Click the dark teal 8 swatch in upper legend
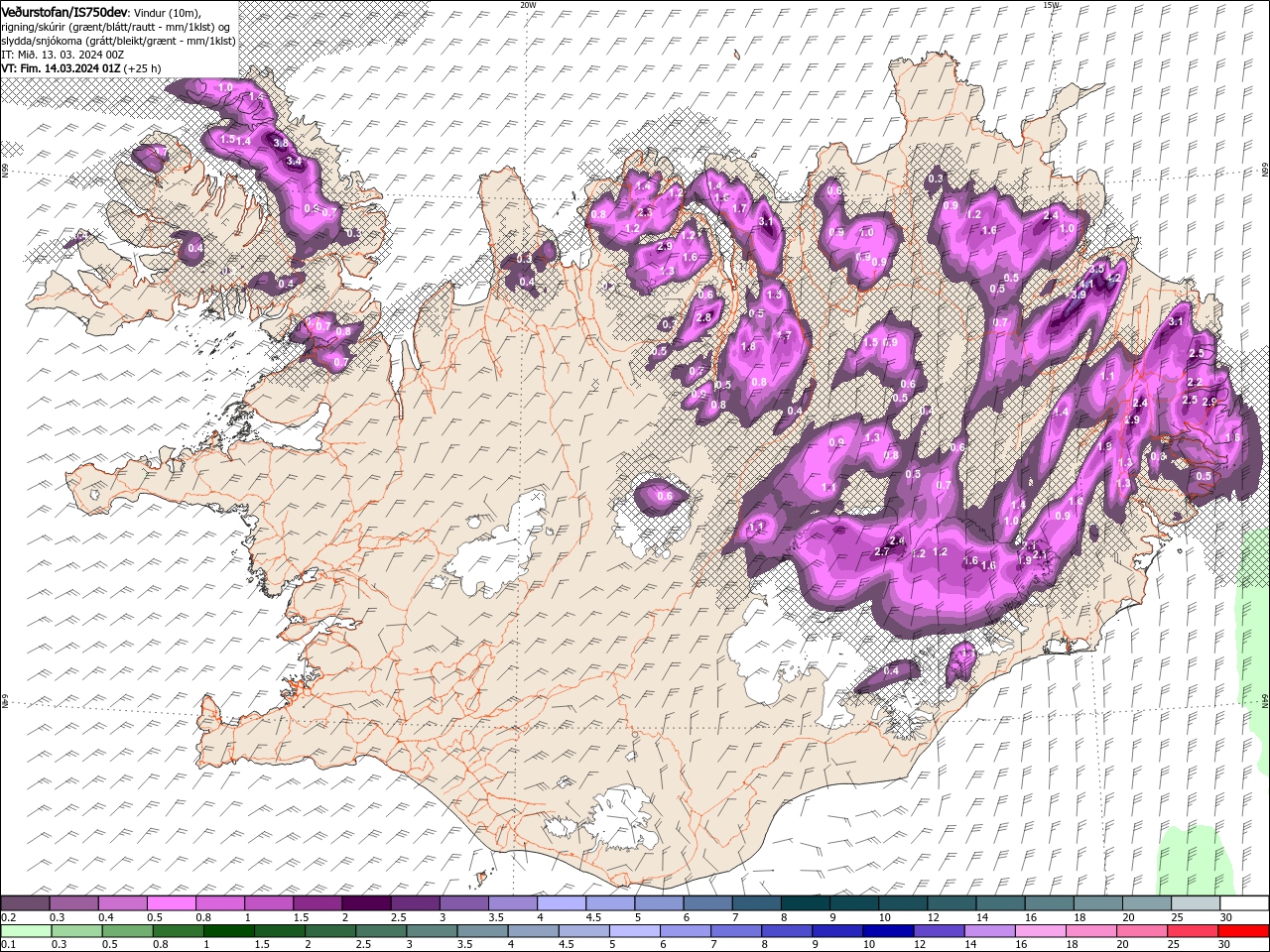The width and height of the screenshot is (1270, 952). tap(806, 903)
